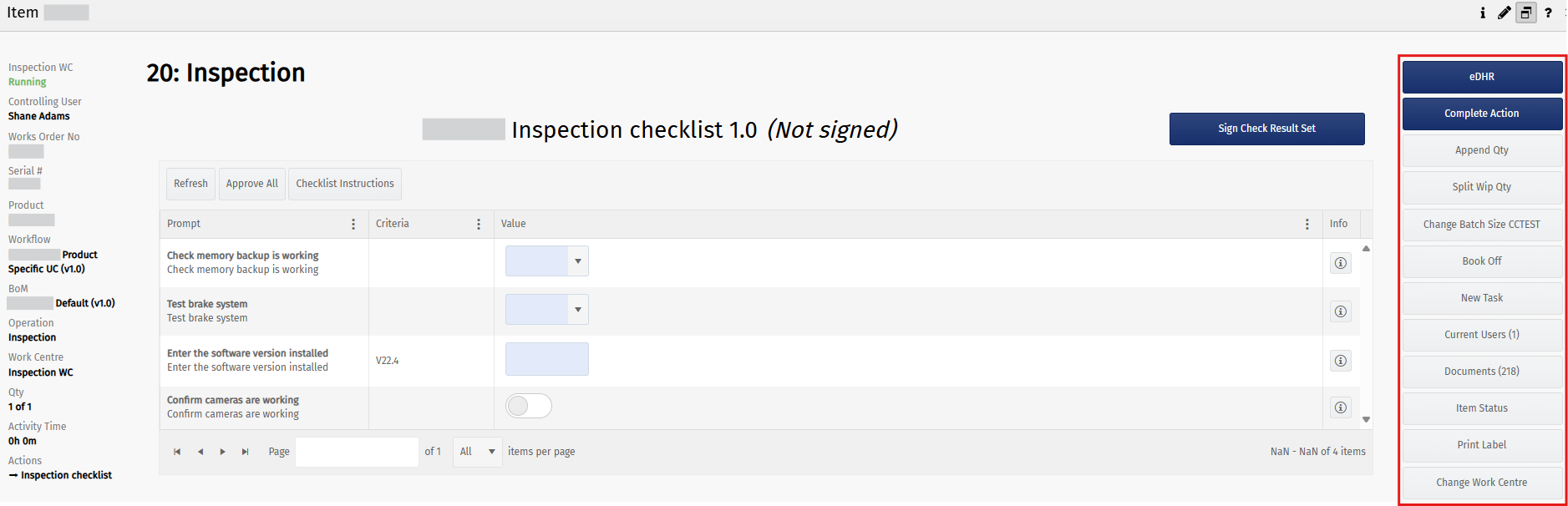Viewport: 1568px width, 506px height.
Task: Toggle the Confirm cameras are working switch
Action: [528, 406]
